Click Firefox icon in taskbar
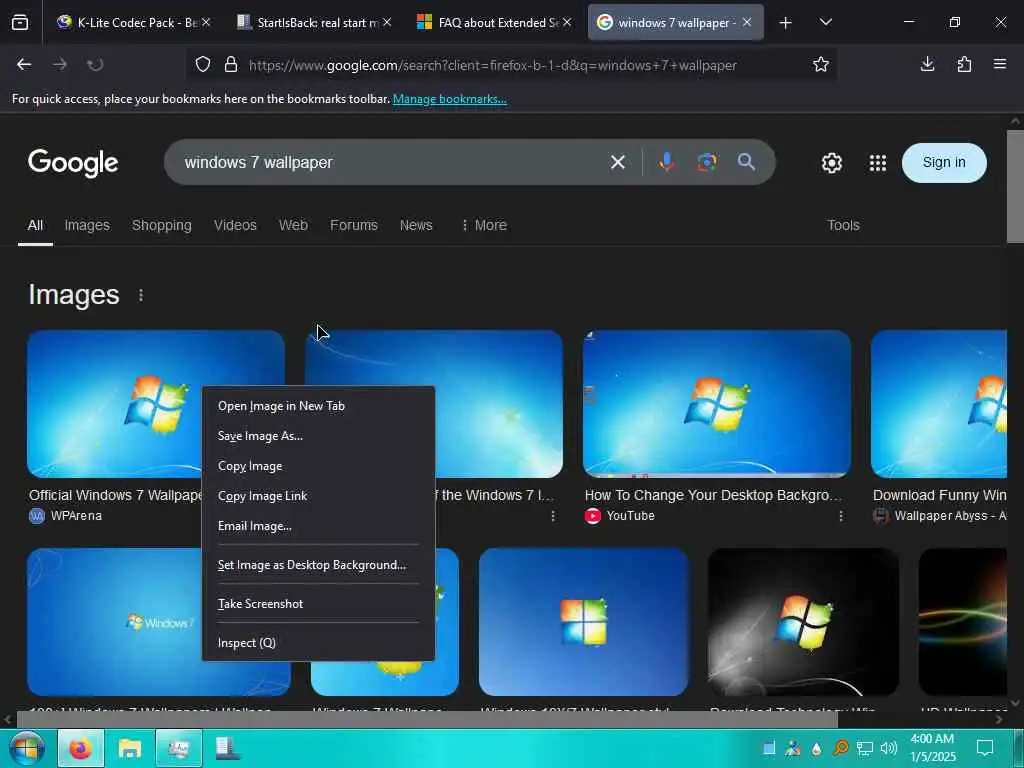Viewport: 1024px width, 768px height. pos(81,748)
